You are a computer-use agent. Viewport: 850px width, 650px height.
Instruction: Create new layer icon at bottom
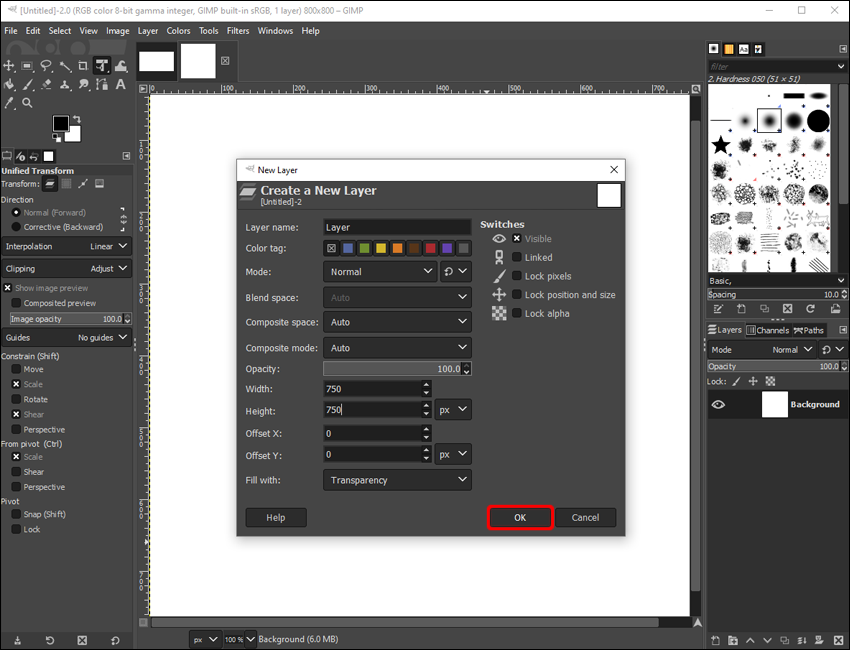[x=716, y=640]
